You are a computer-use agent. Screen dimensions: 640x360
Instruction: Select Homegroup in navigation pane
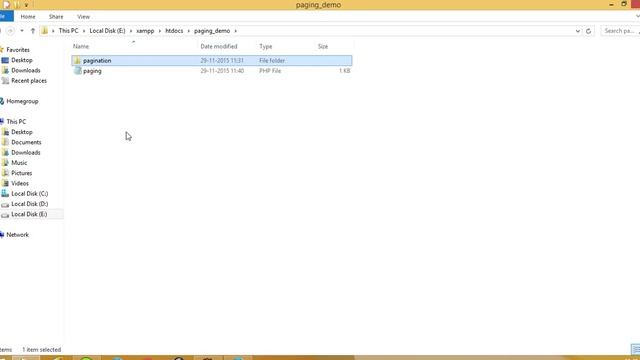click(22, 101)
